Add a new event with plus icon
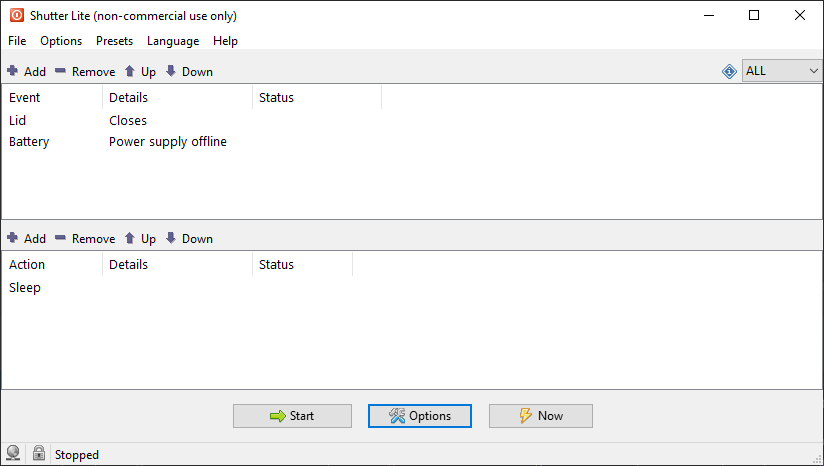Screen dimensions: 824x466 click(x=26, y=71)
